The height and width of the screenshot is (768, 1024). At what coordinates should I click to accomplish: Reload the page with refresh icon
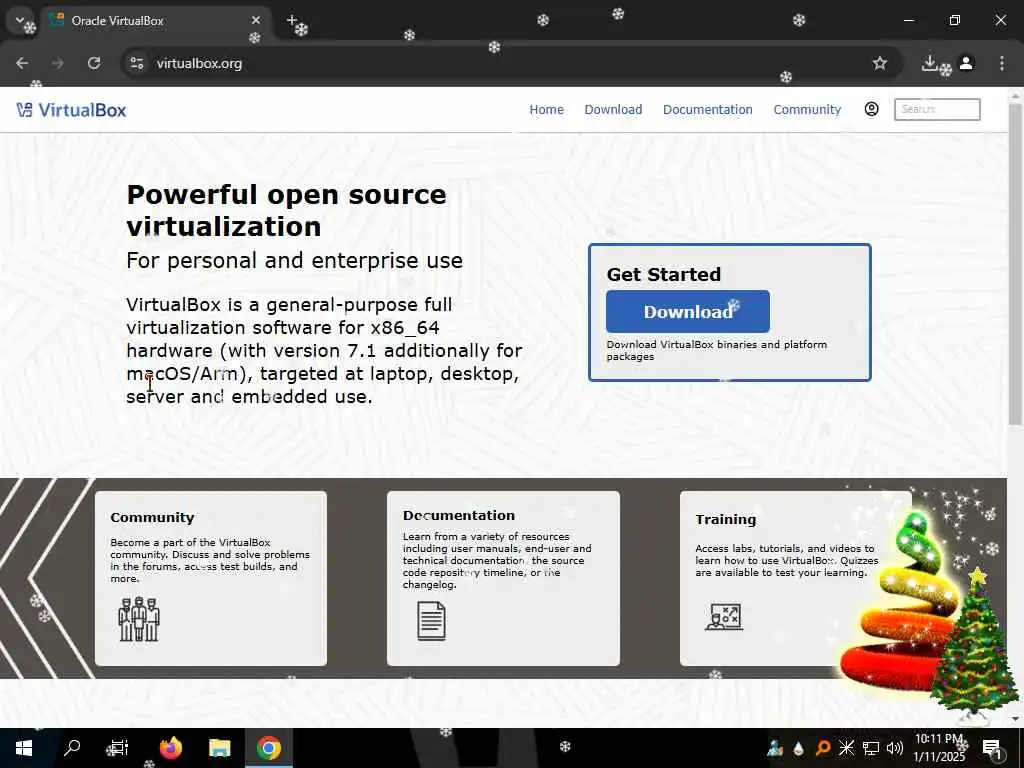94,63
